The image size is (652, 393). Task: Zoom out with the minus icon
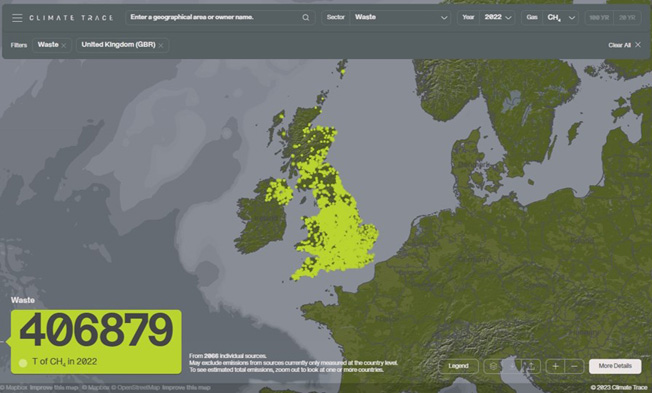(x=574, y=366)
